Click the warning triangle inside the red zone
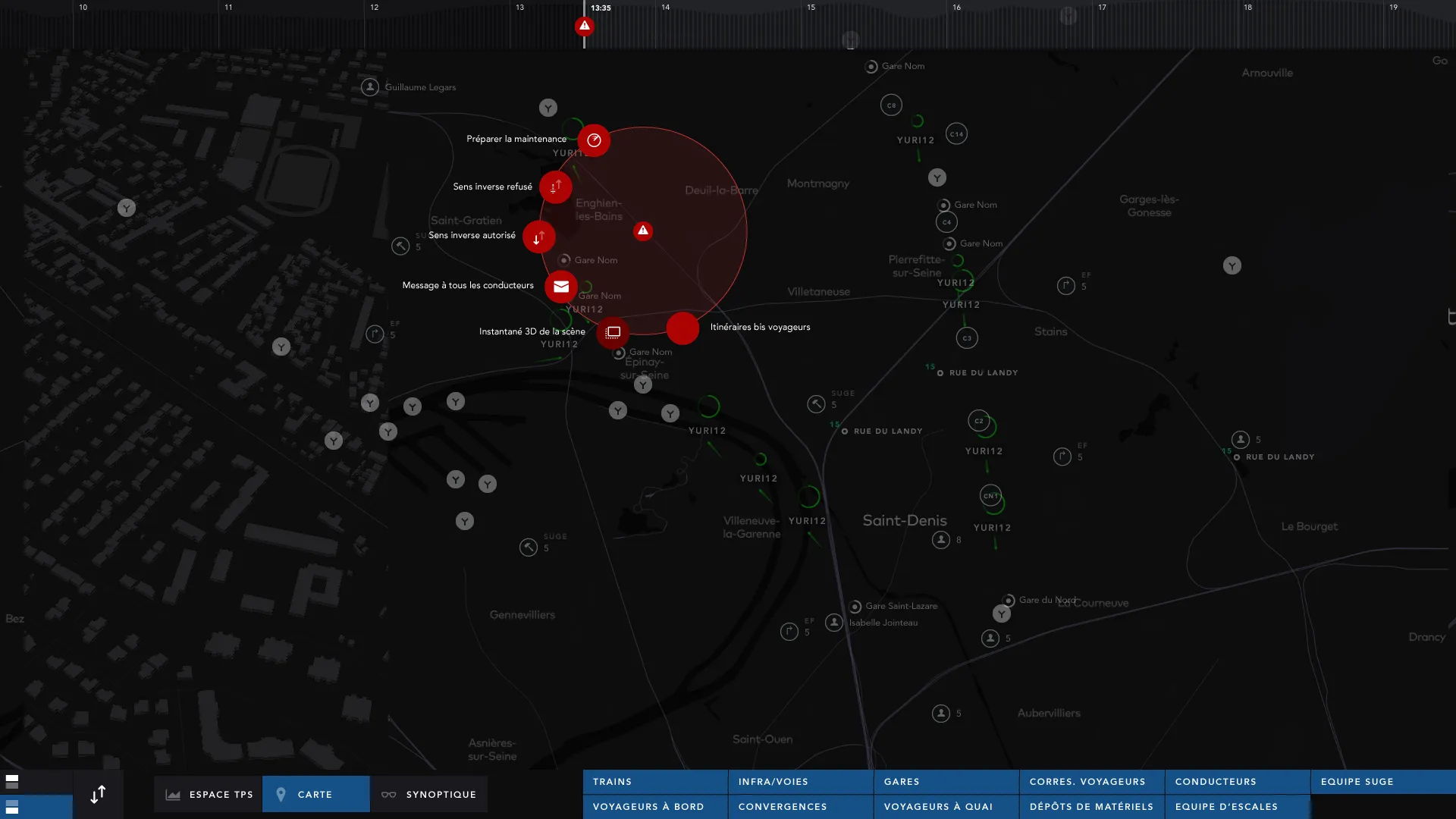Image resolution: width=1456 pixels, height=819 pixels. pos(643,231)
